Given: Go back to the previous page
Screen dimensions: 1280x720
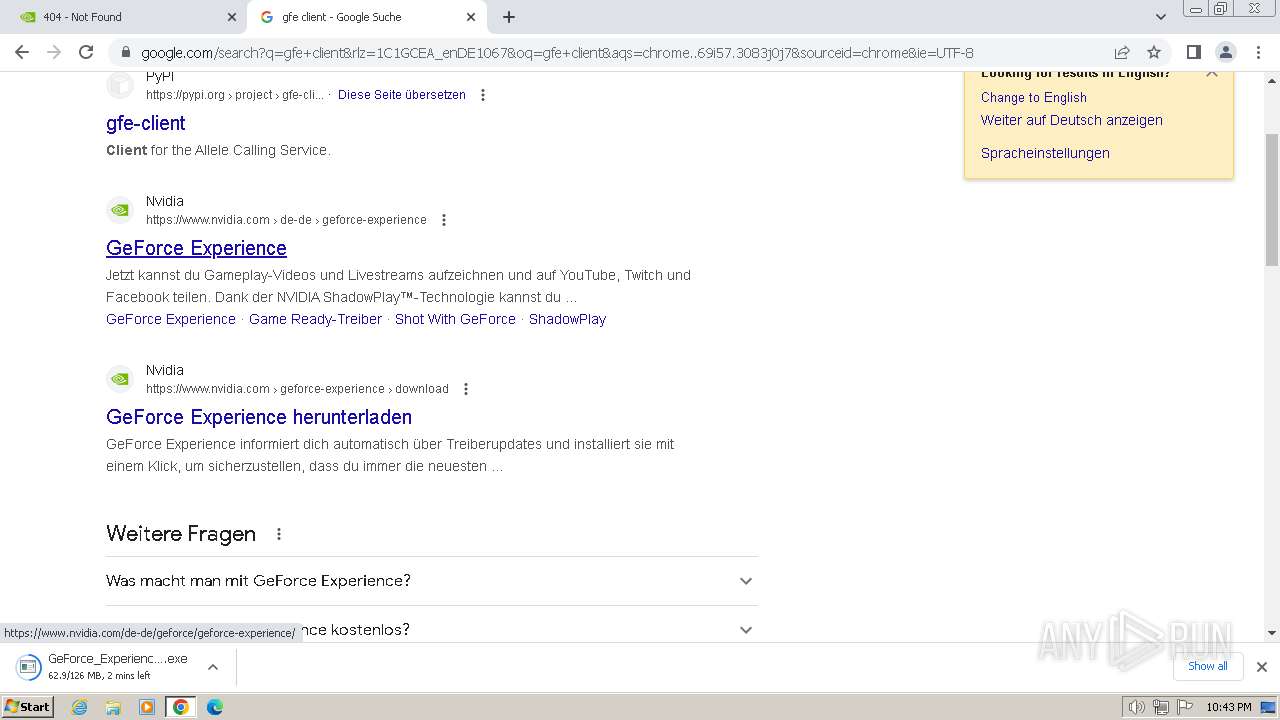Looking at the screenshot, I should coord(22,52).
